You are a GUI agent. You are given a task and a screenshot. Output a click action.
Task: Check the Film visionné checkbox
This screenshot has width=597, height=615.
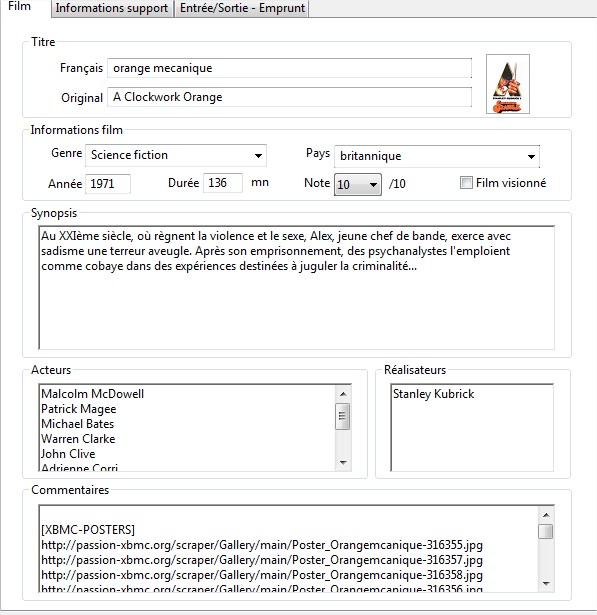tap(466, 183)
